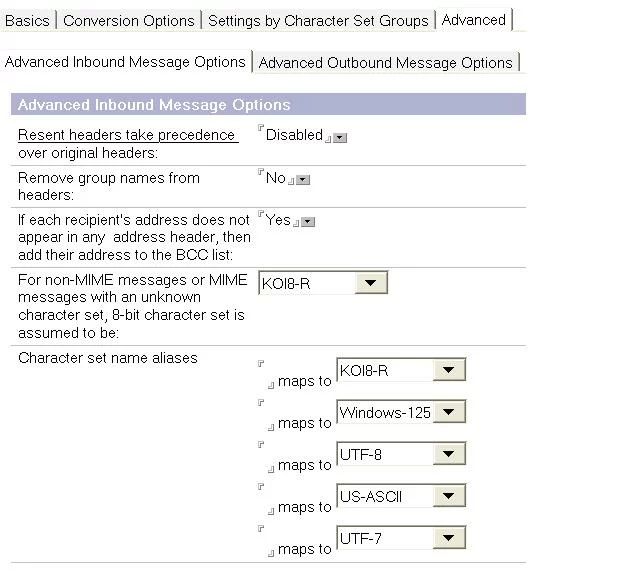Click the Resent headers take precedence link
640x574 pixels.
tap(126, 135)
